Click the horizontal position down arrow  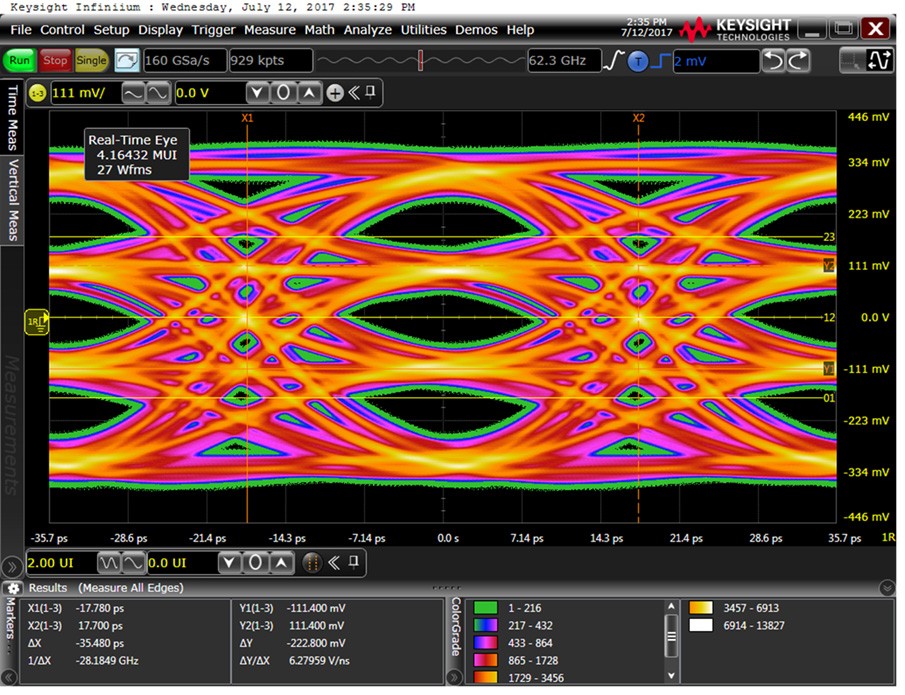[229, 563]
